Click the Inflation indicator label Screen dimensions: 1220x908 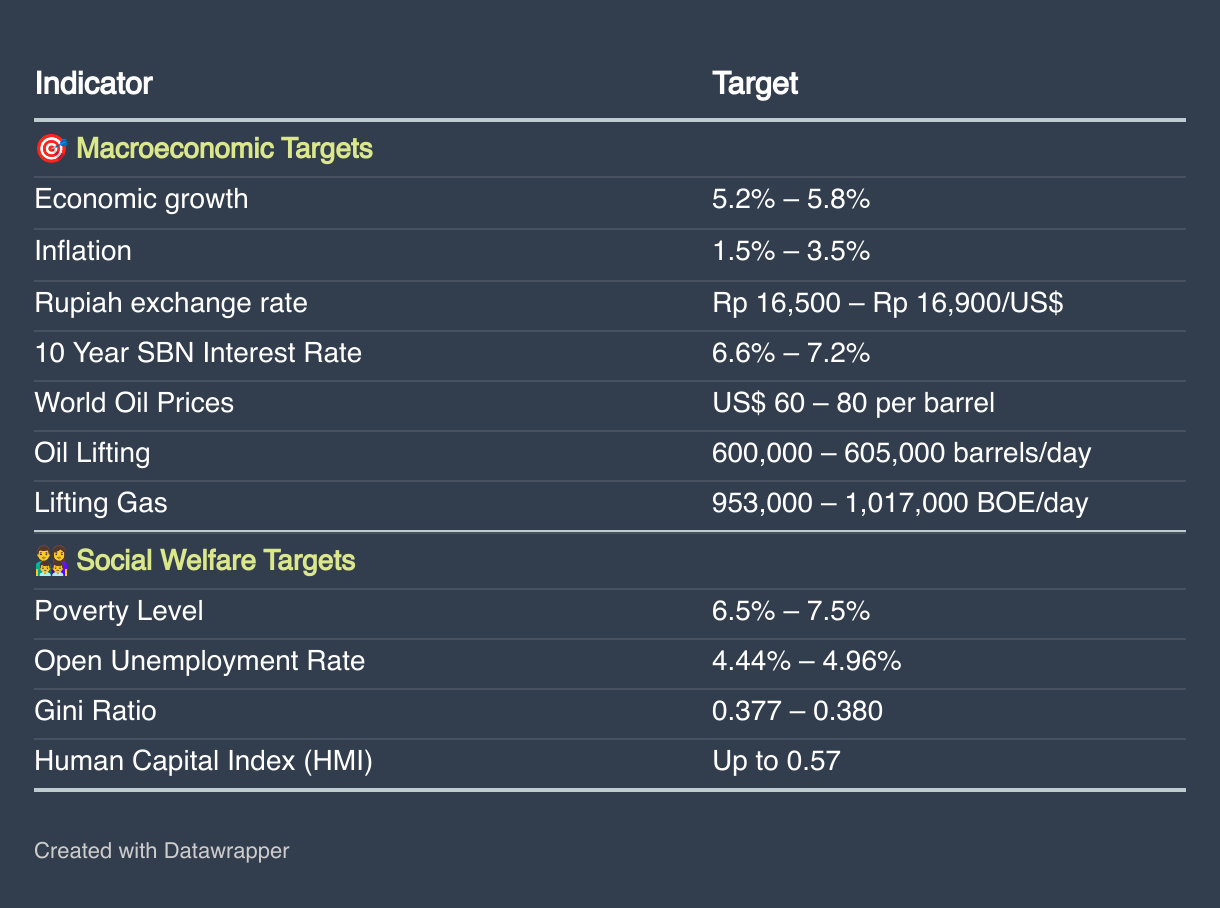(83, 250)
